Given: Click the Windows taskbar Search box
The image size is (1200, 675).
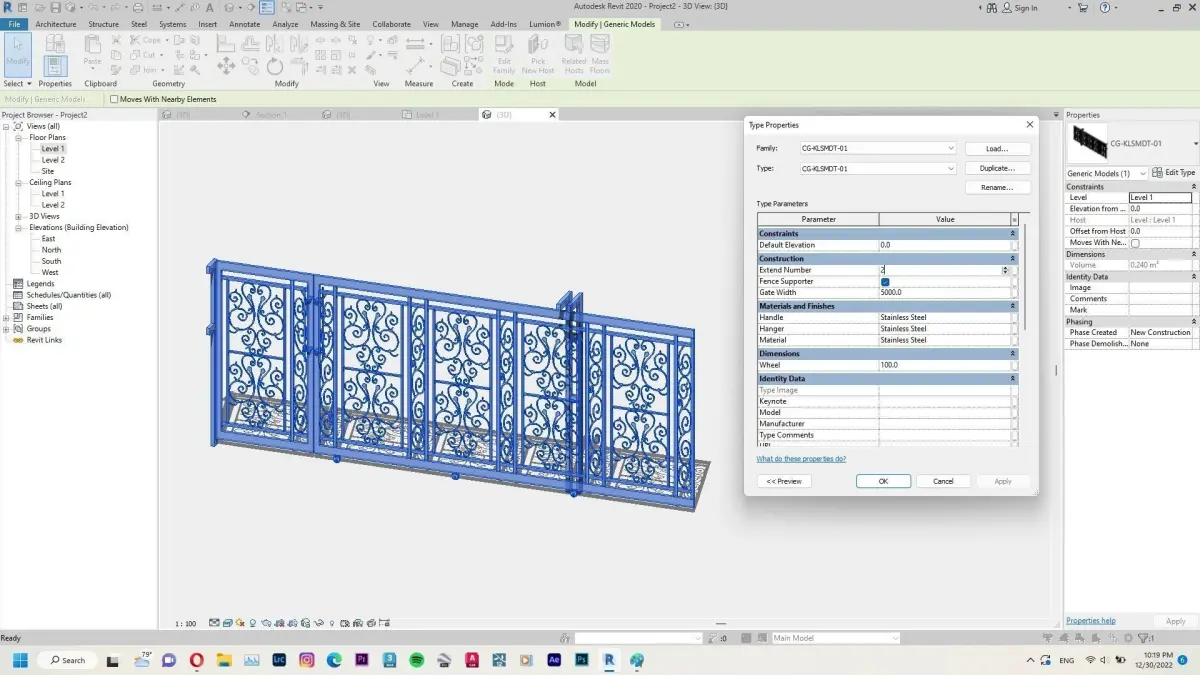Looking at the screenshot, I should point(67,660).
